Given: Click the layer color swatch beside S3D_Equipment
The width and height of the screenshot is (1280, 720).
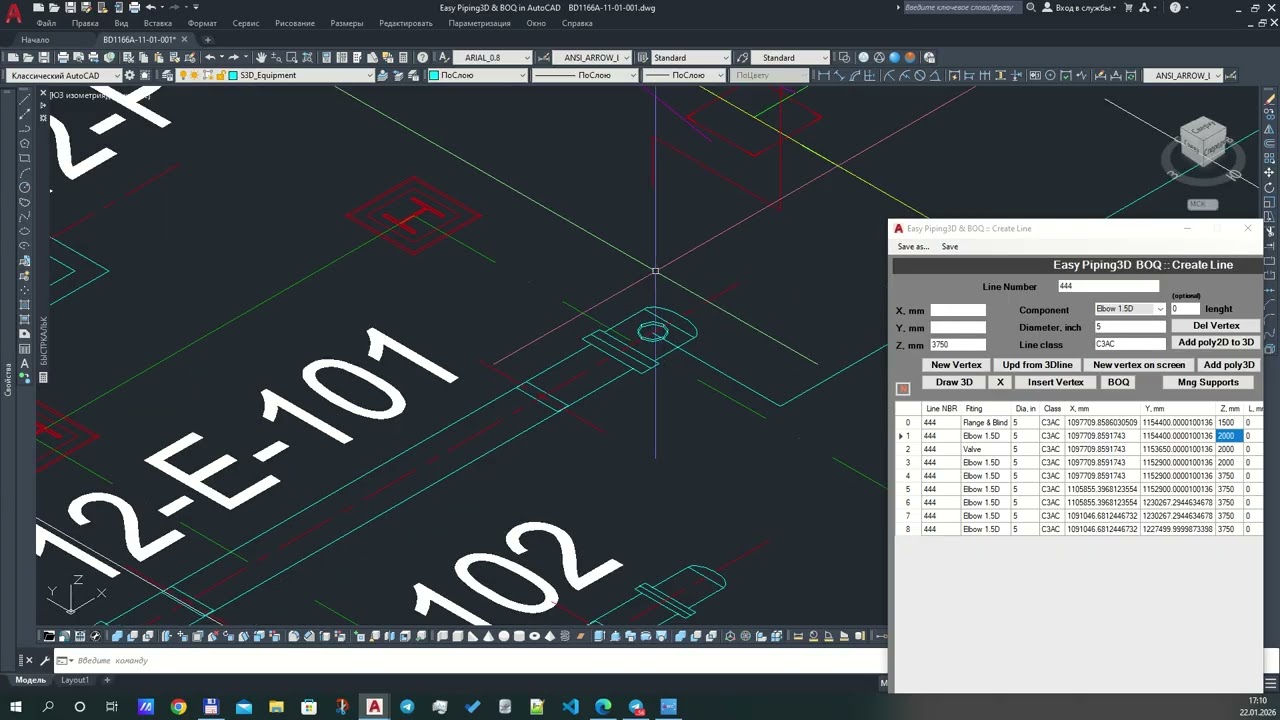Looking at the screenshot, I should click(232, 75).
